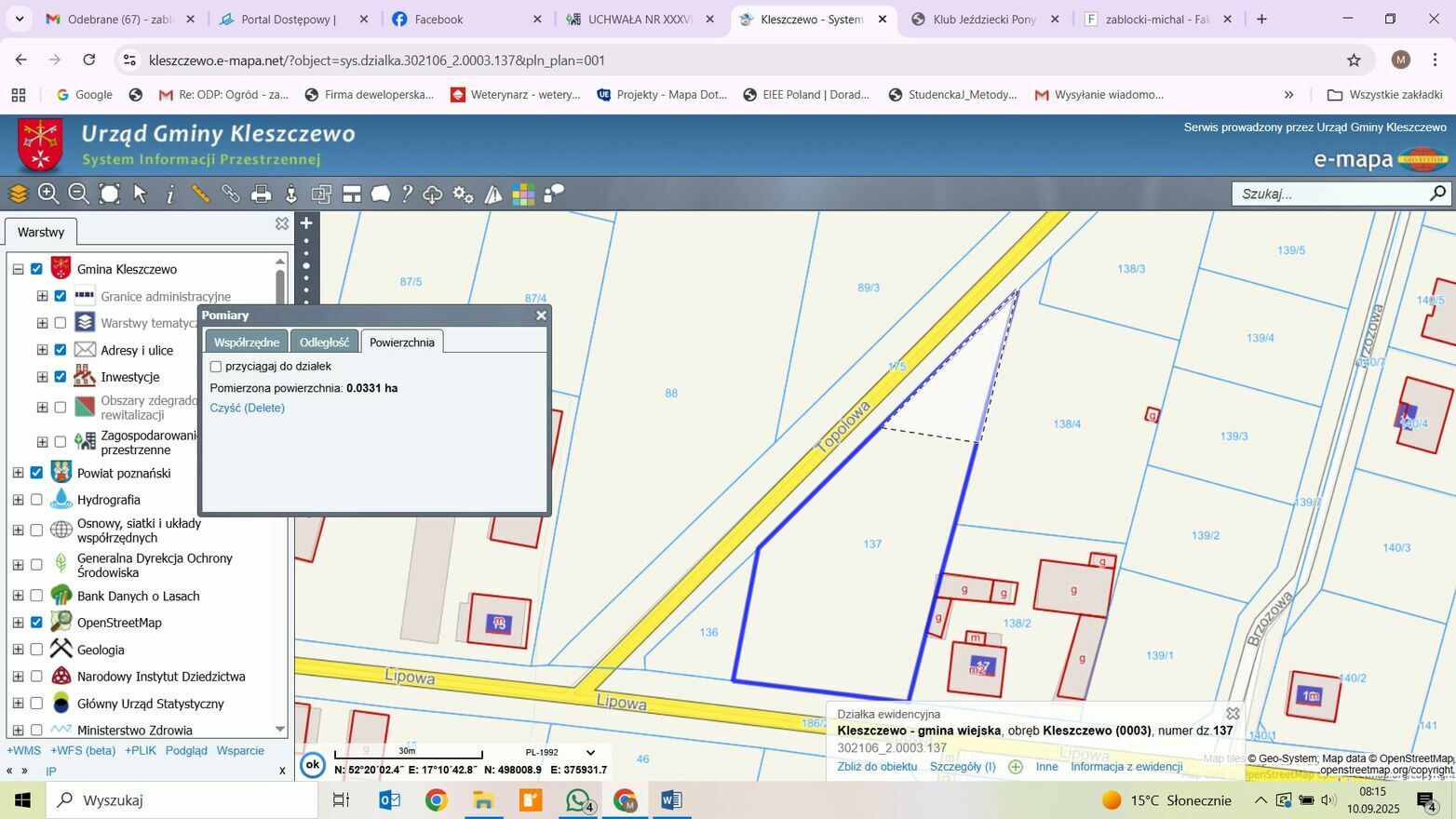Switch to the Odległość tab
The width and height of the screenshot is (1456, 819).
[324, 342]
